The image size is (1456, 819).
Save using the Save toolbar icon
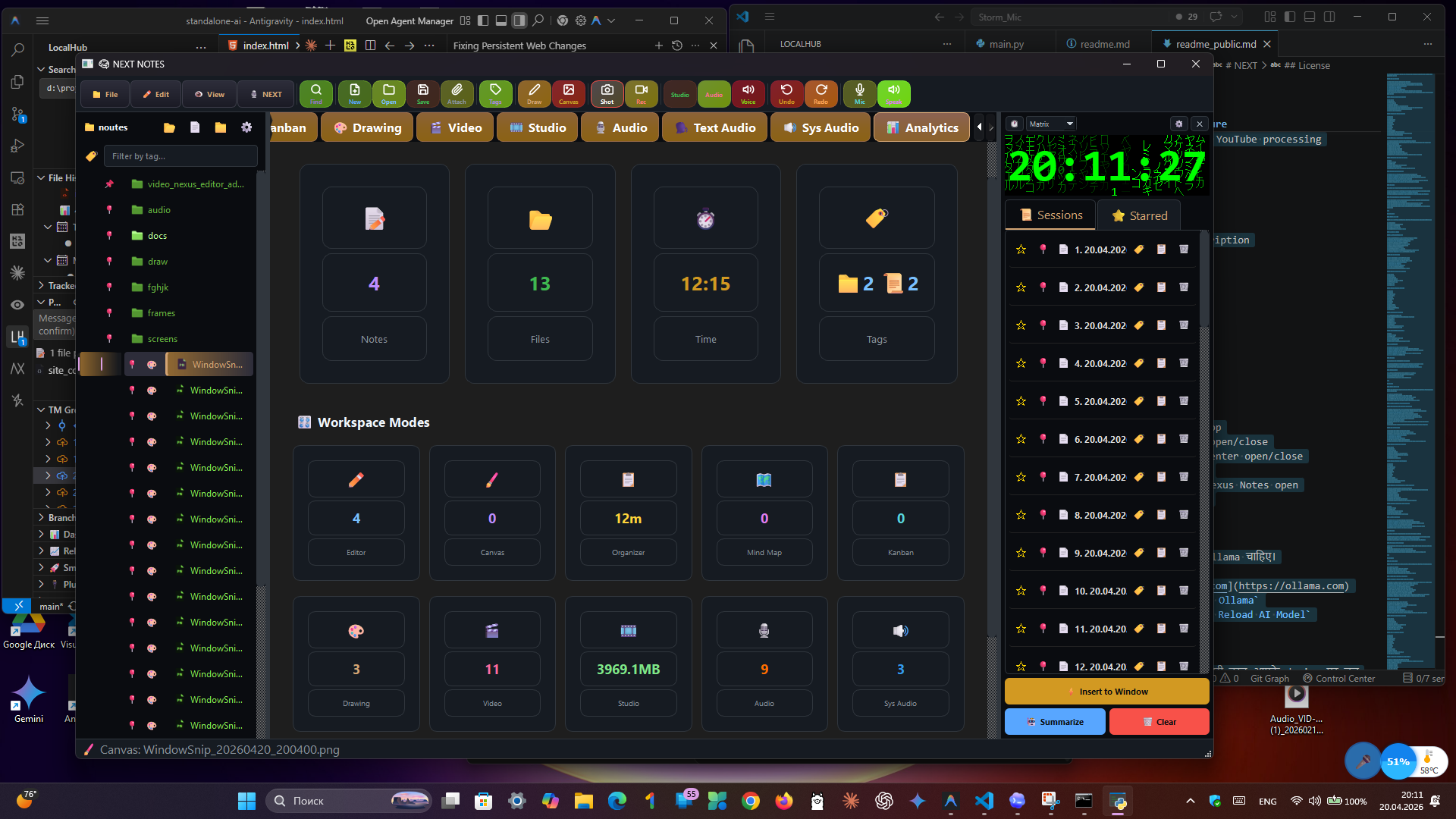click(423, 94)
